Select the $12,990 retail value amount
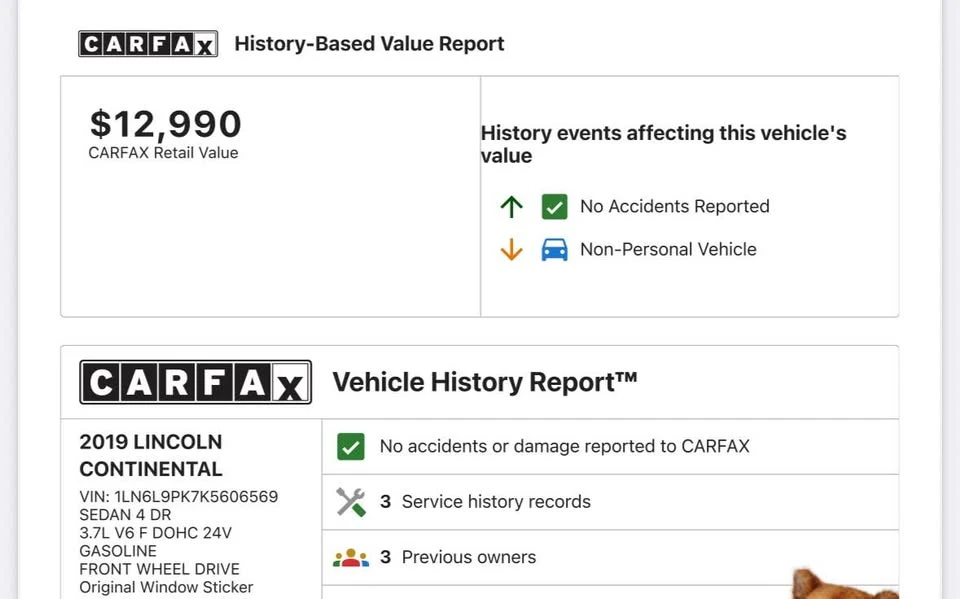This screenshot has height=599, width=960. pos(165,124)
